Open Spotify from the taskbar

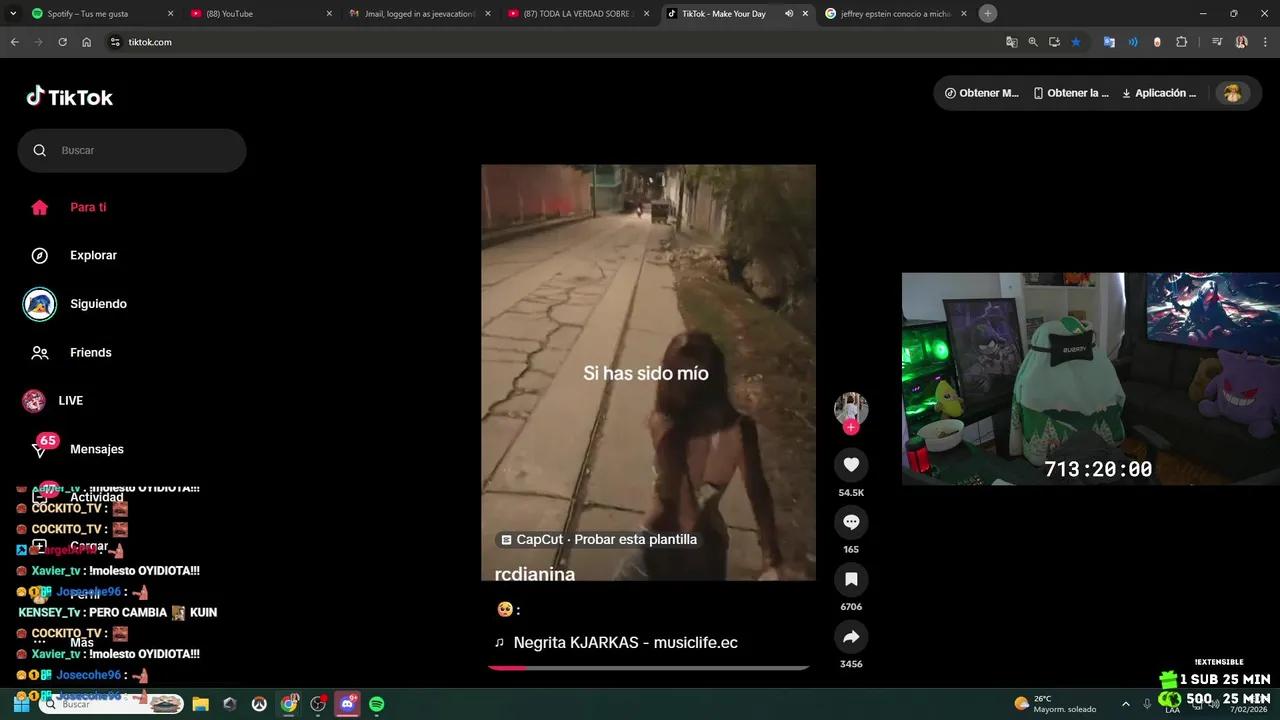click(x=377, y=704)
